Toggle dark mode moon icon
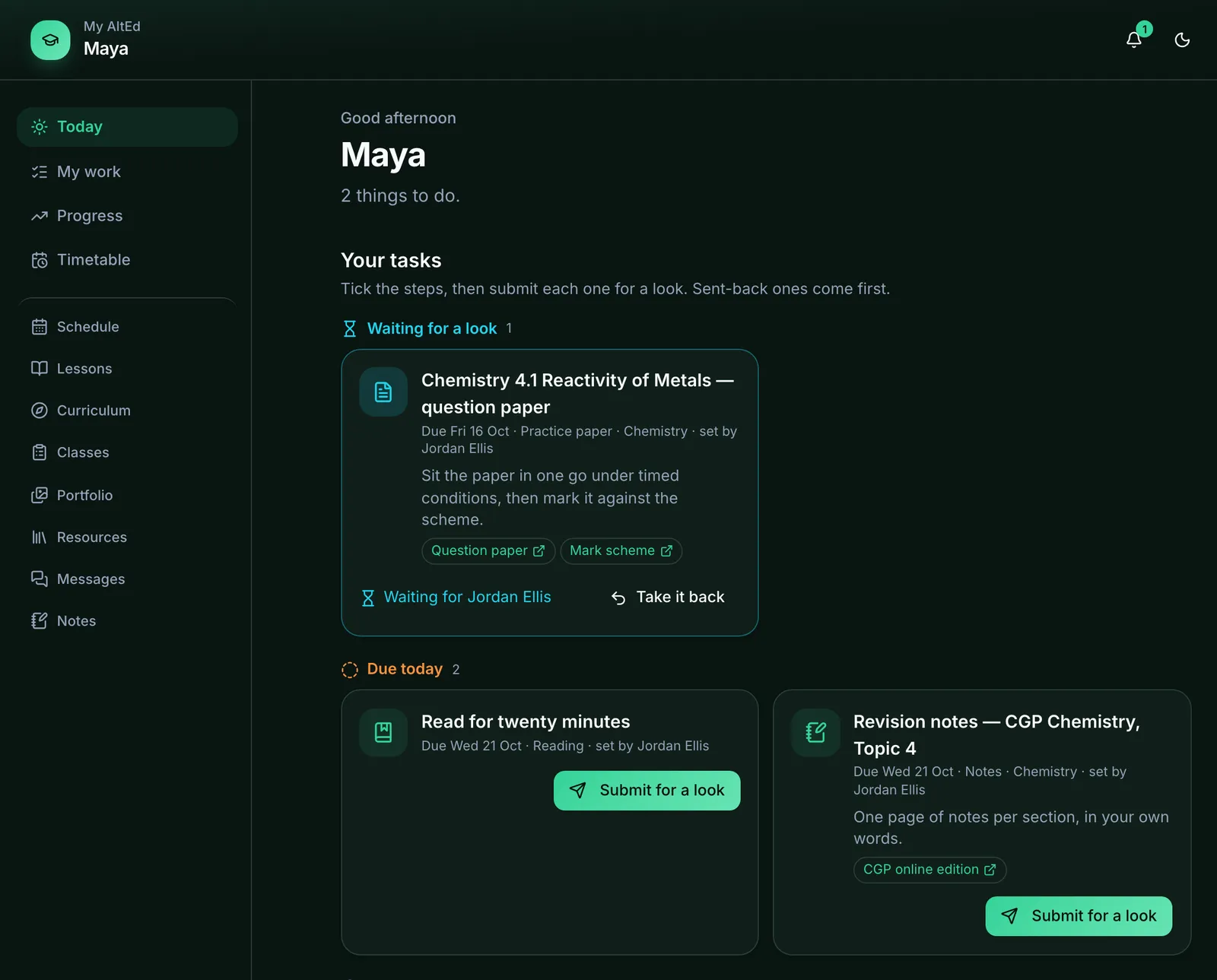Image resolution: width=1217 pixels, height=980 pixels. [1182, 40]
